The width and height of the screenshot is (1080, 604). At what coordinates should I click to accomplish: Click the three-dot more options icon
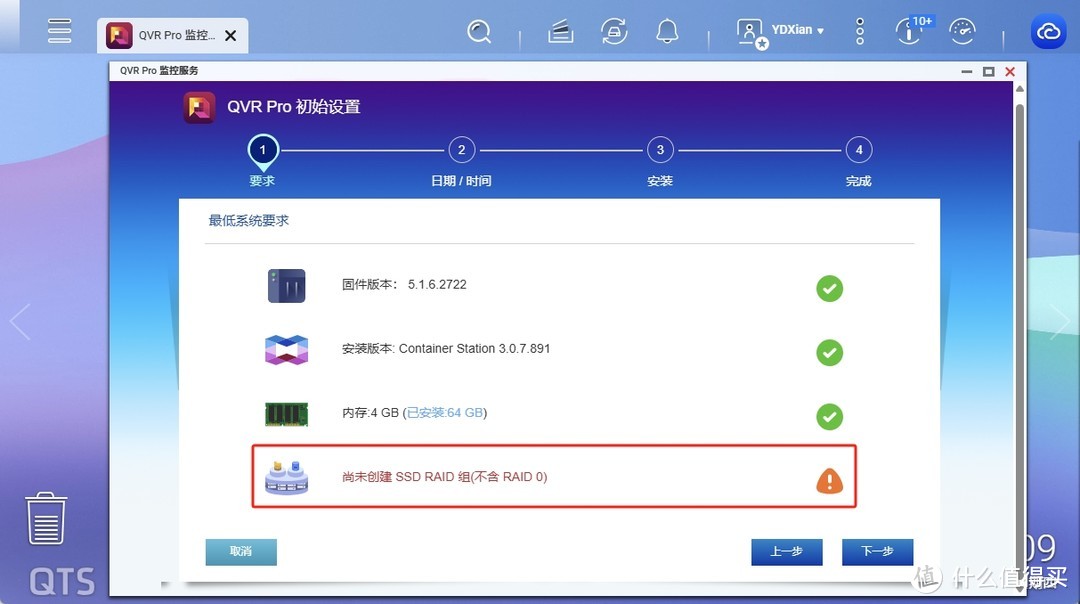point(859,31)
